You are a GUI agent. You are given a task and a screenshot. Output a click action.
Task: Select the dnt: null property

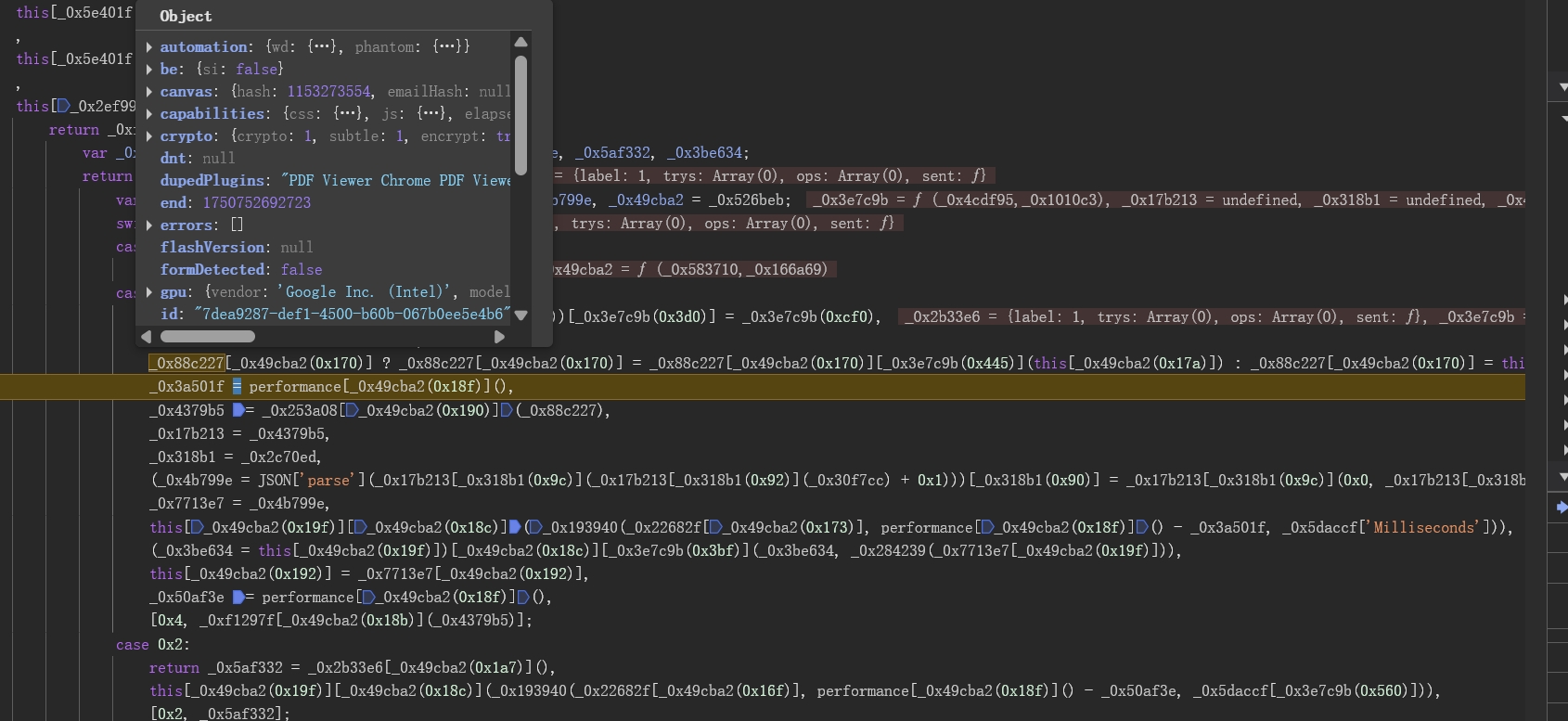[x=198, y=158]
